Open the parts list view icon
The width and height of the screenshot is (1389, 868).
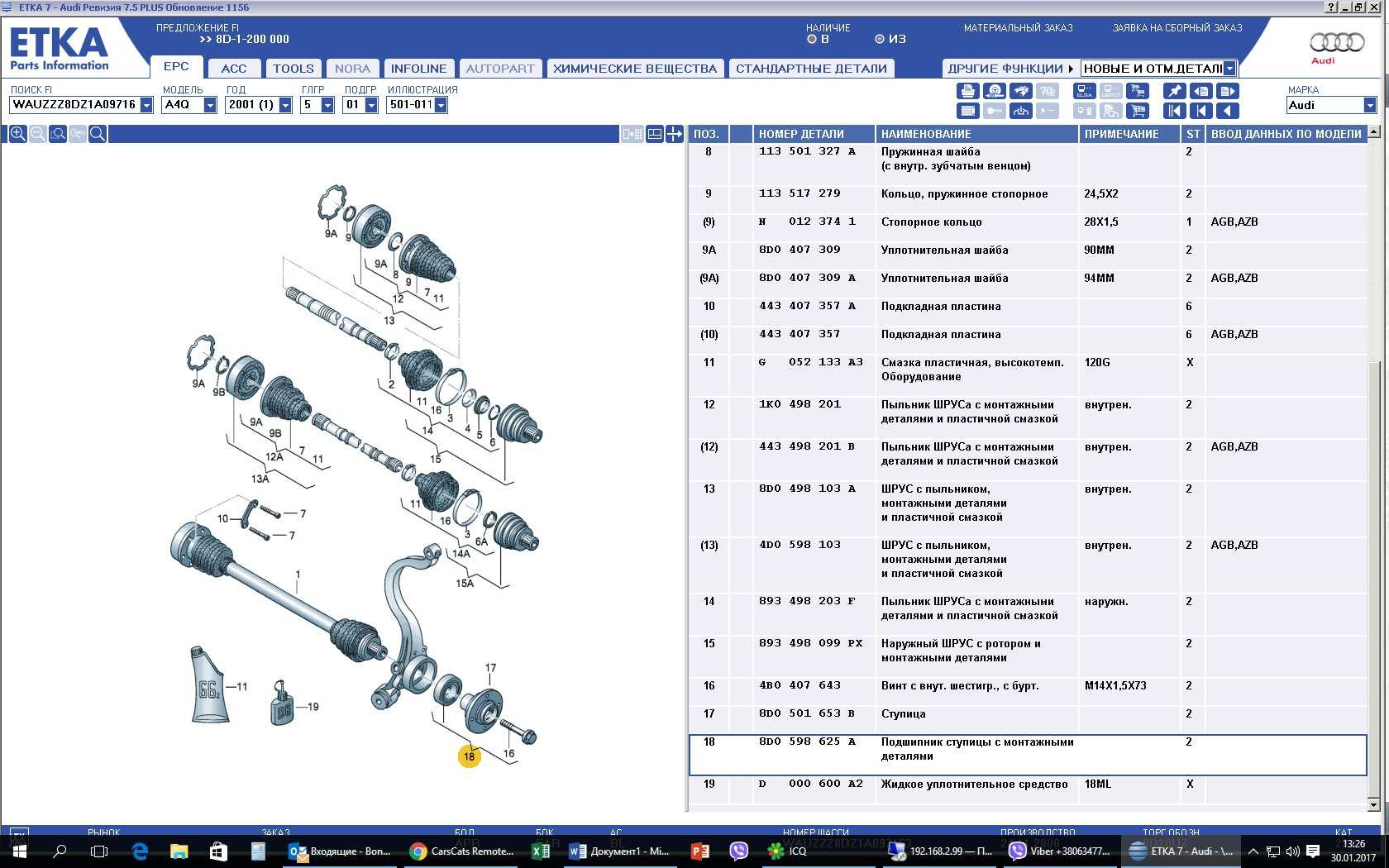(x=968, y=111)
